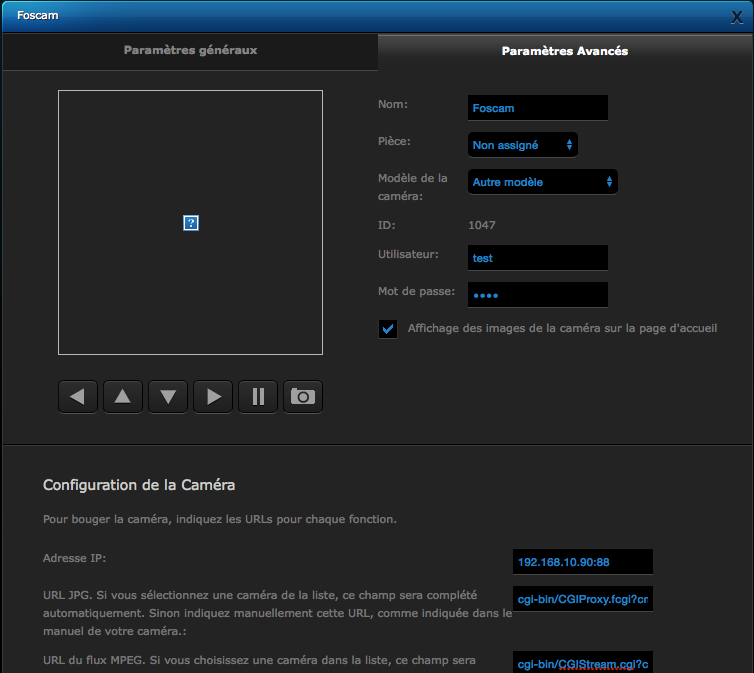The width and height of the screenshot is (754, 673).
Task: Click the MPEG stream URL field
Action: click(582, 663)
